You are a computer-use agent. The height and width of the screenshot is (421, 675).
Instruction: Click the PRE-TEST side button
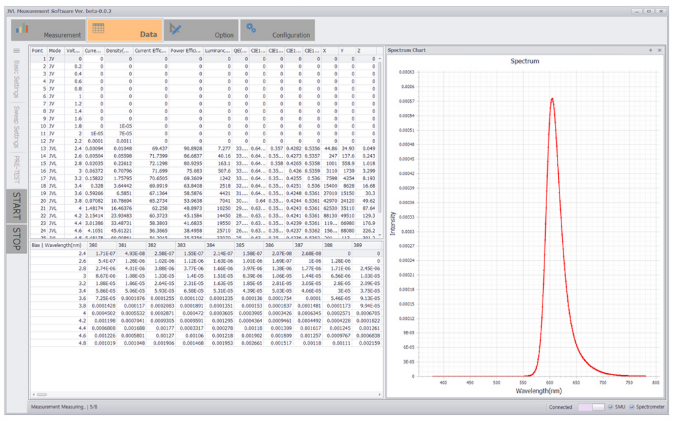17,170
